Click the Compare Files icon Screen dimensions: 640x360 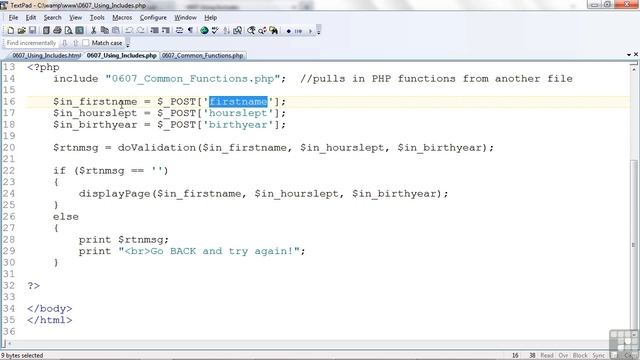(237, 30)
